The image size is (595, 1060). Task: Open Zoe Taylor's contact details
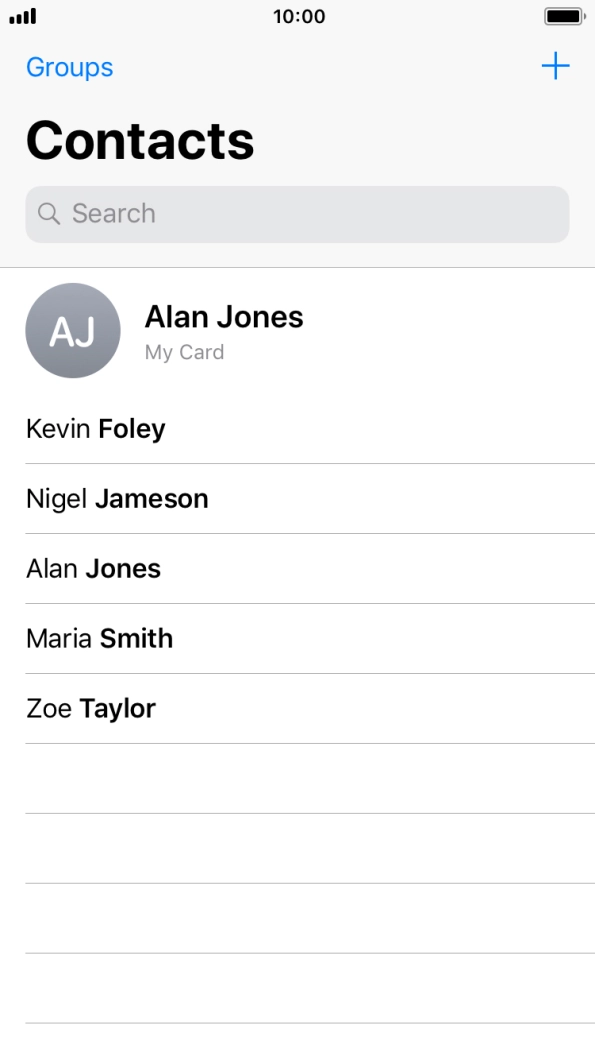[90, 708]
